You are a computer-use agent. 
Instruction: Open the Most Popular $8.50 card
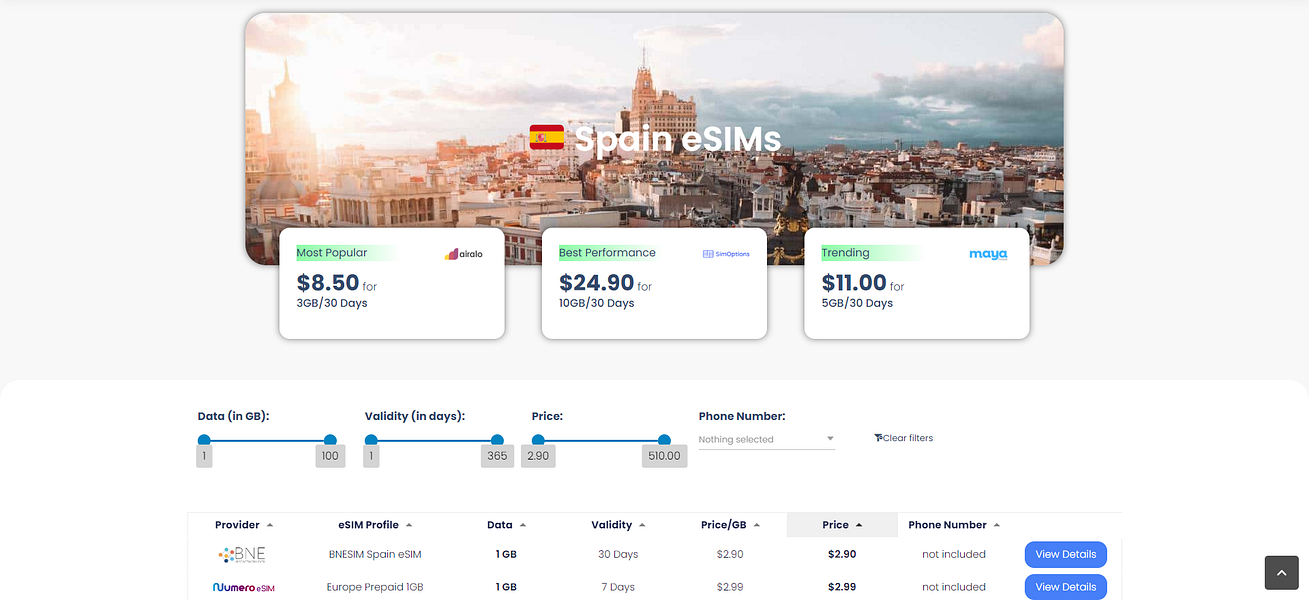(x=392, y=283)
